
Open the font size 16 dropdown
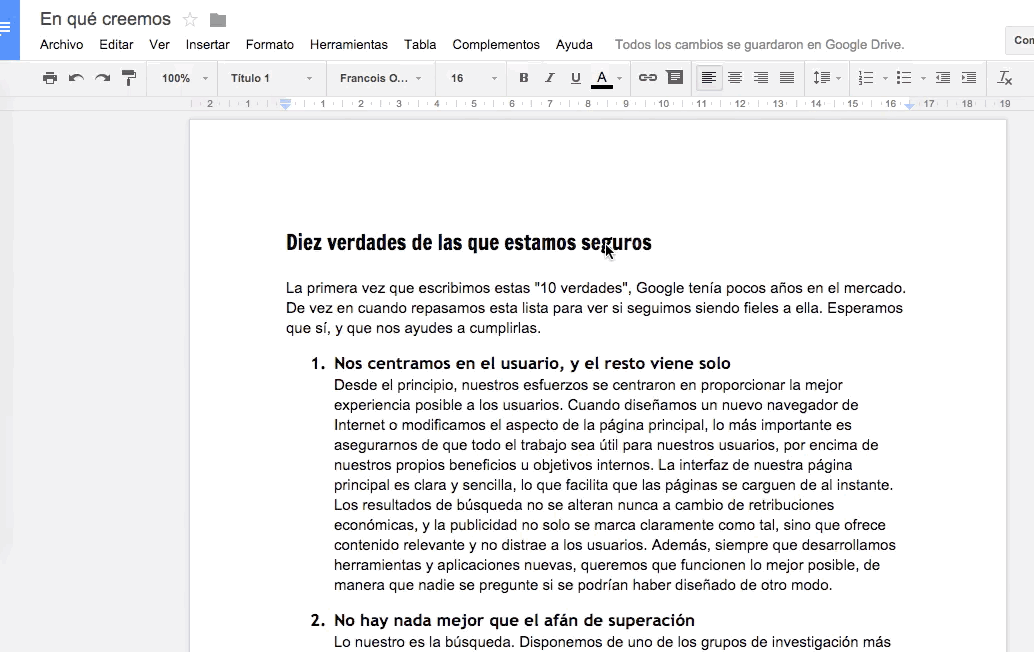coord(473,78)
